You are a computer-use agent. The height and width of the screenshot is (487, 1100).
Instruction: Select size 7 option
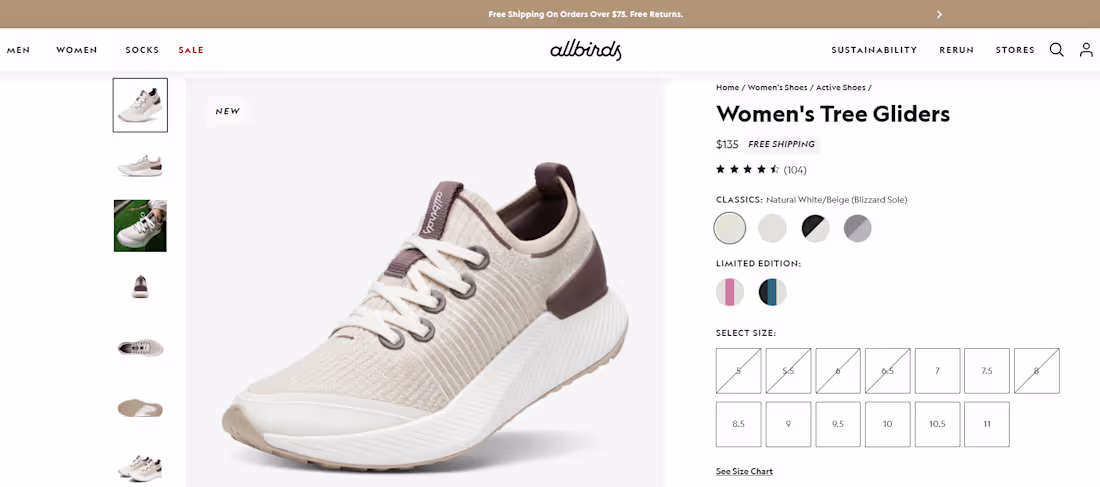(x=938, y=371)
